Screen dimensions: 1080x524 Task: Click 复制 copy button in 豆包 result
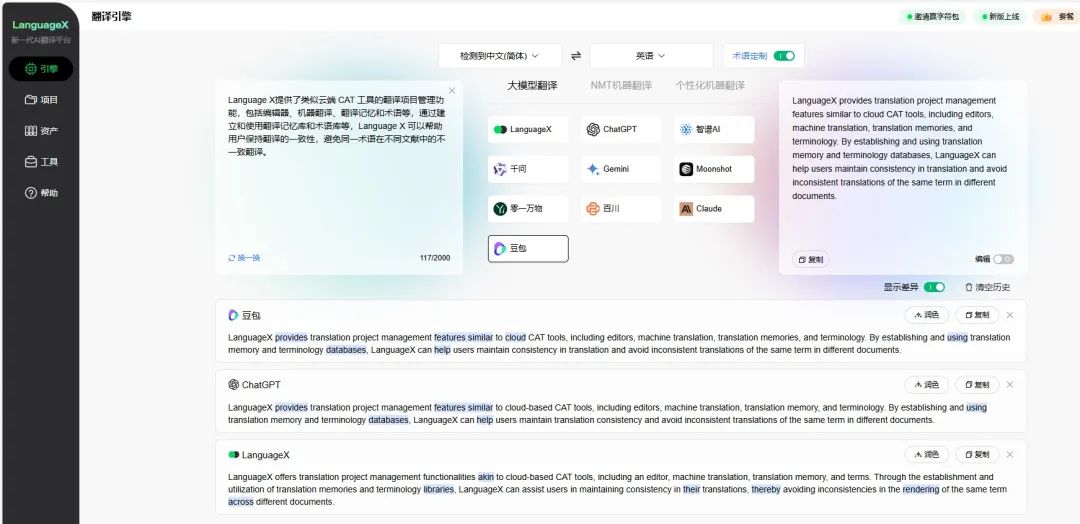point(977,315)
